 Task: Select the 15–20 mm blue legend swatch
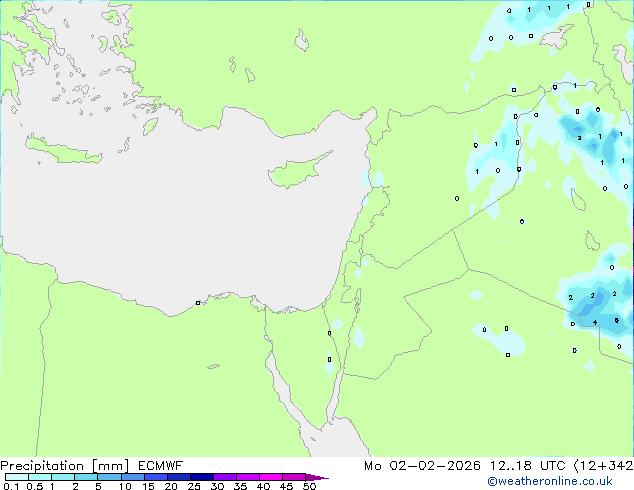tap(156, 477)
